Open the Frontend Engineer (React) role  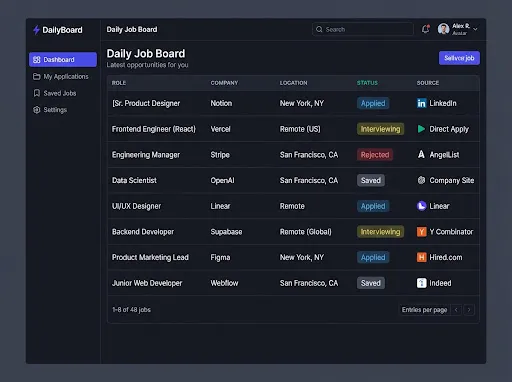154,129
